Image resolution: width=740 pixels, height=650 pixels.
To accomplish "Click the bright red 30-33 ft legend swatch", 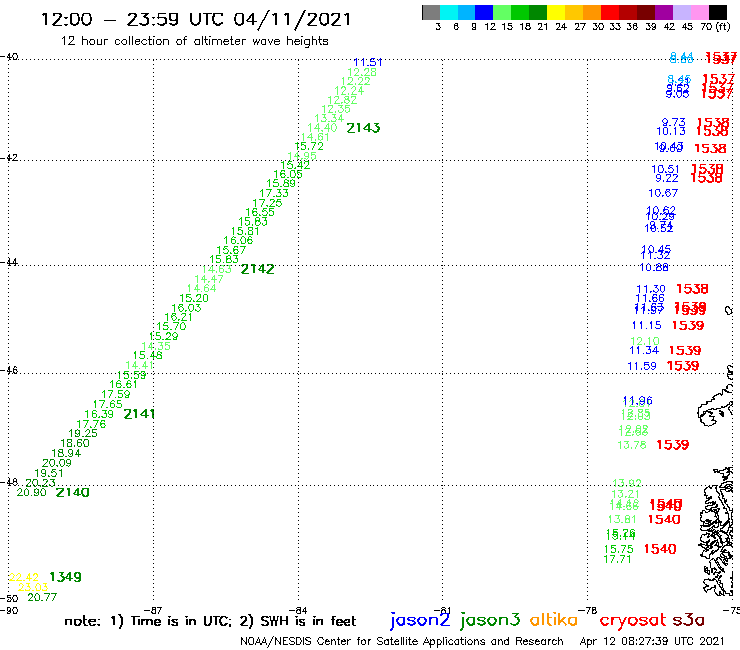I will (x=610, y=12).
